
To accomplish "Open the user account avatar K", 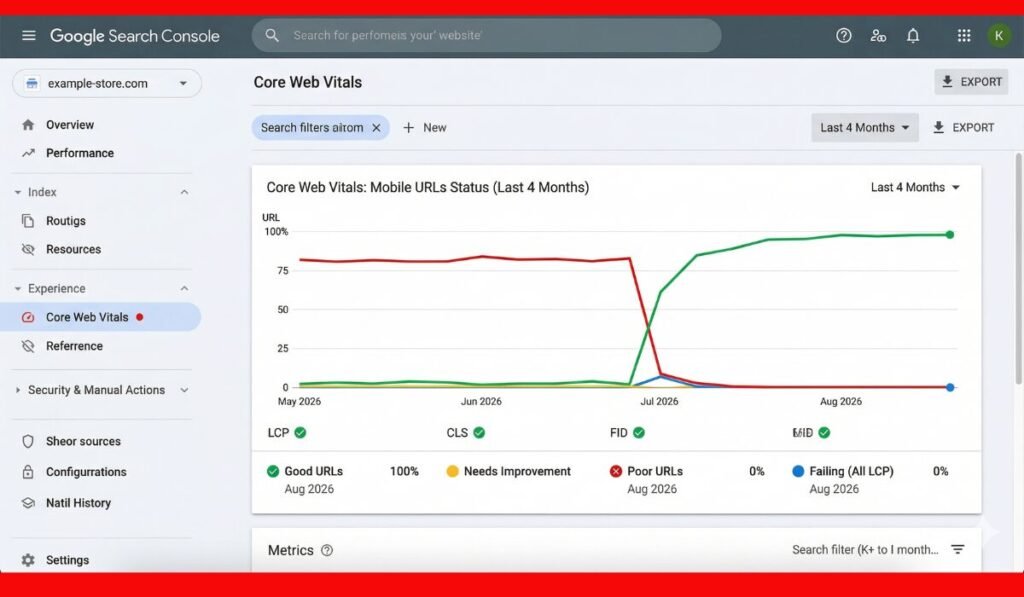I will tap(999, 36).
